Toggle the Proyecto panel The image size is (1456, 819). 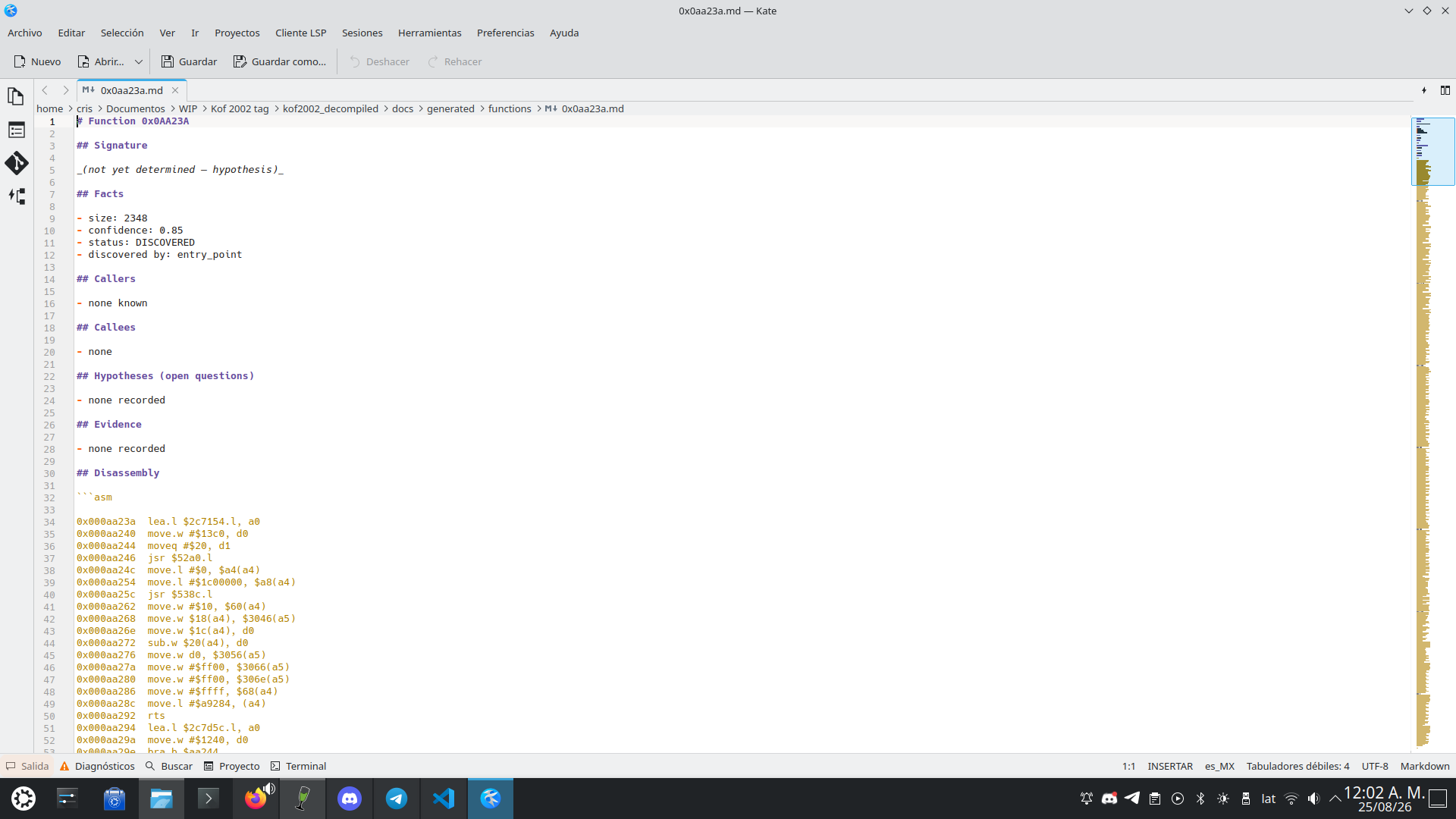(x=232, y=766)
